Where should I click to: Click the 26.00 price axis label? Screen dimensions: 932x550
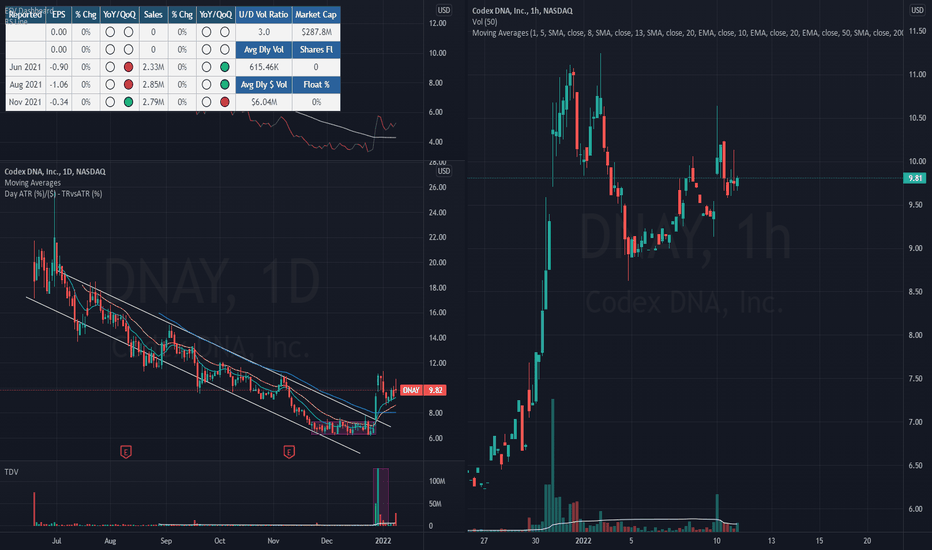(x=437, y=187)
